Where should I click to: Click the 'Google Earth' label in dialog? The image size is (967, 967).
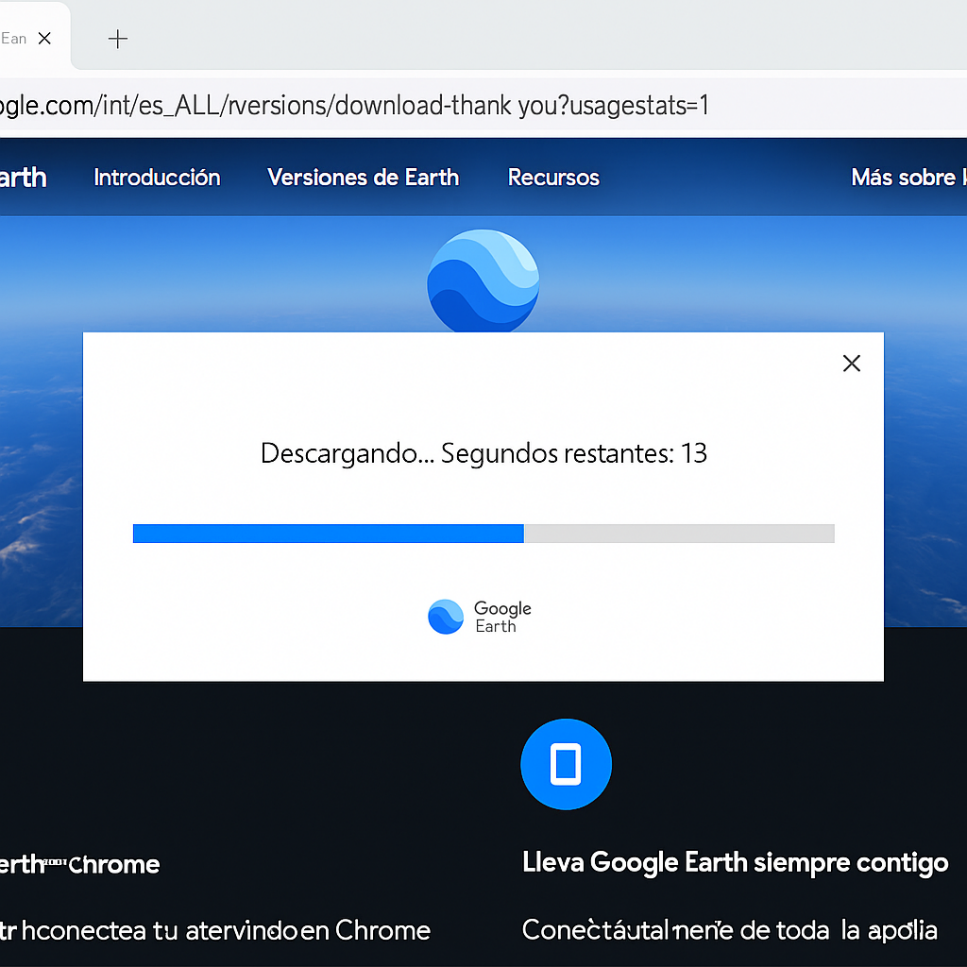click(502, 617)
